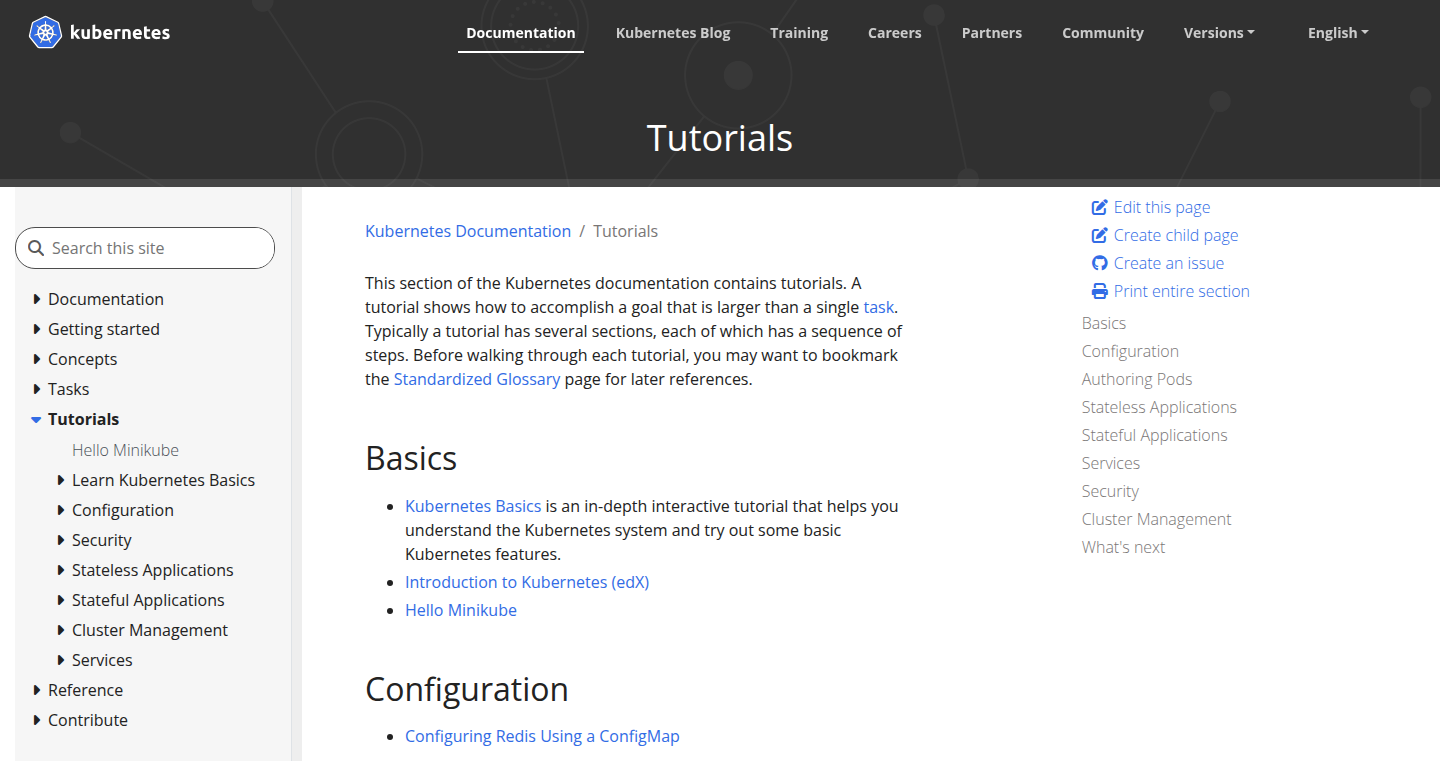
Task: Open the English language dropdown
Action: [x=1338, y=33]
